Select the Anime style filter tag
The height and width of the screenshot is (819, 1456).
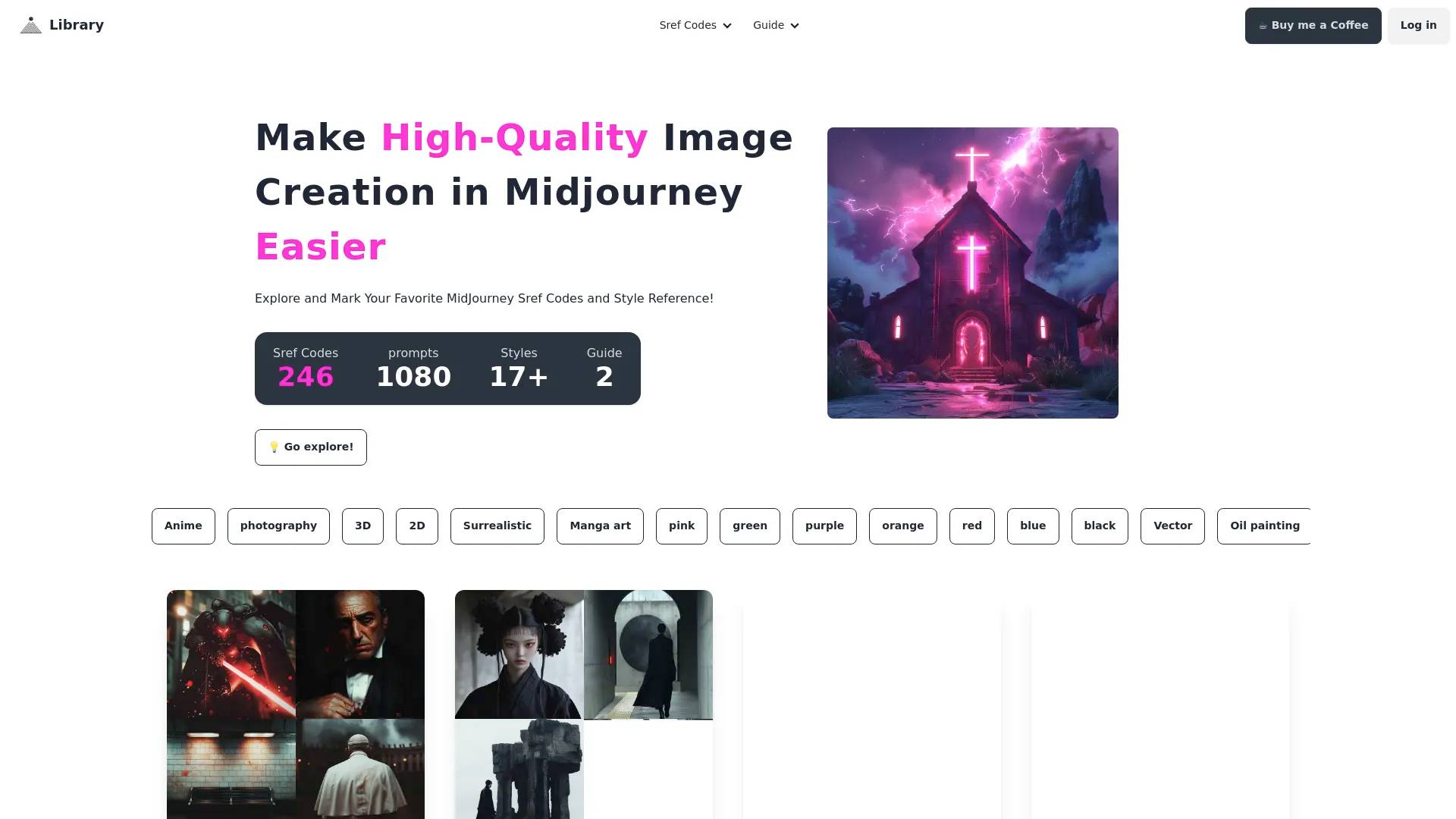click(183, 525)
